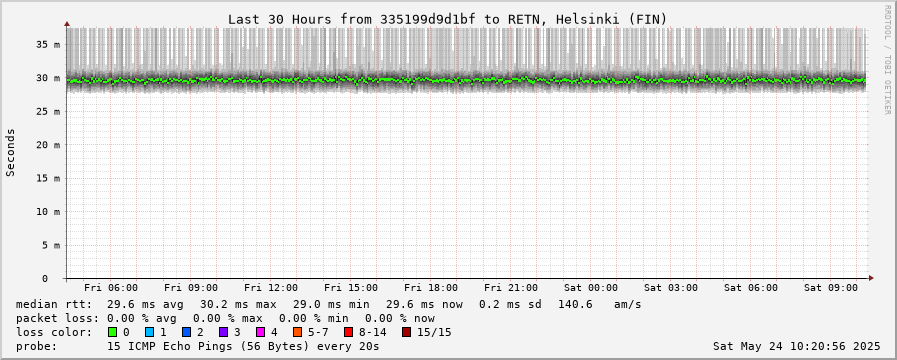Click the Sat 00:00 time axis label
This screenshot has width=897, height=360.
coord(590,288)
